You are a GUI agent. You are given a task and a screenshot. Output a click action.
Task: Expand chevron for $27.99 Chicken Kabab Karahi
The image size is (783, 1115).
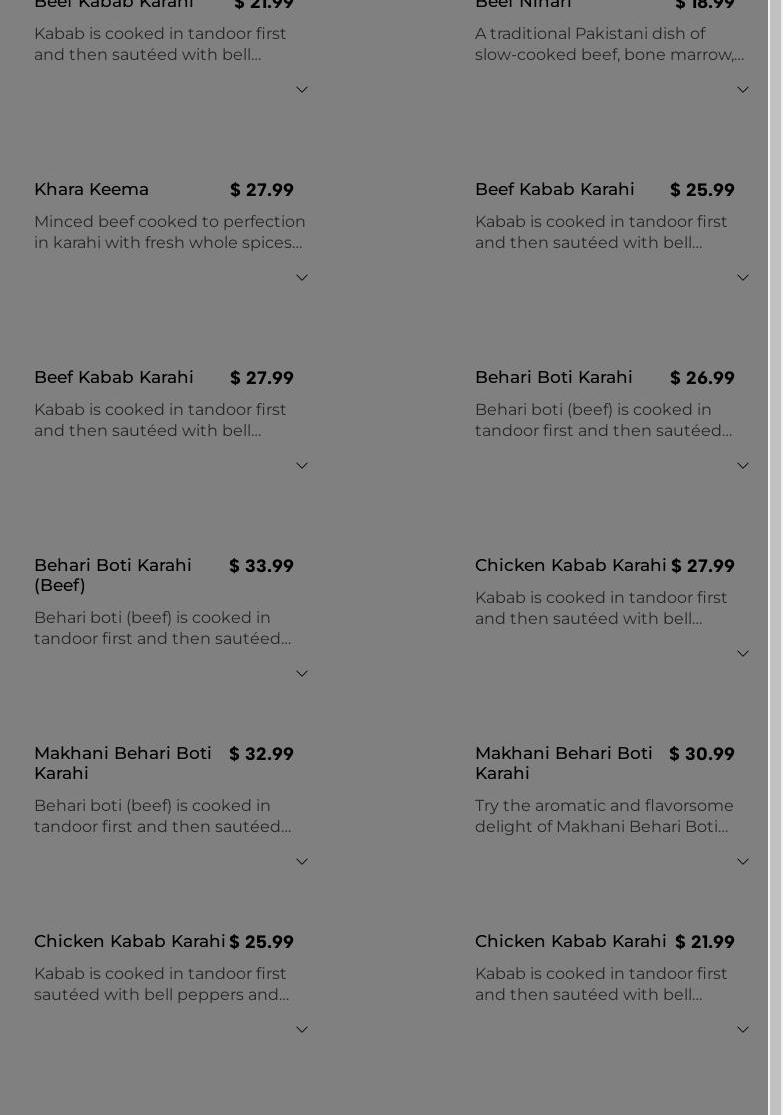pos(743,654)
